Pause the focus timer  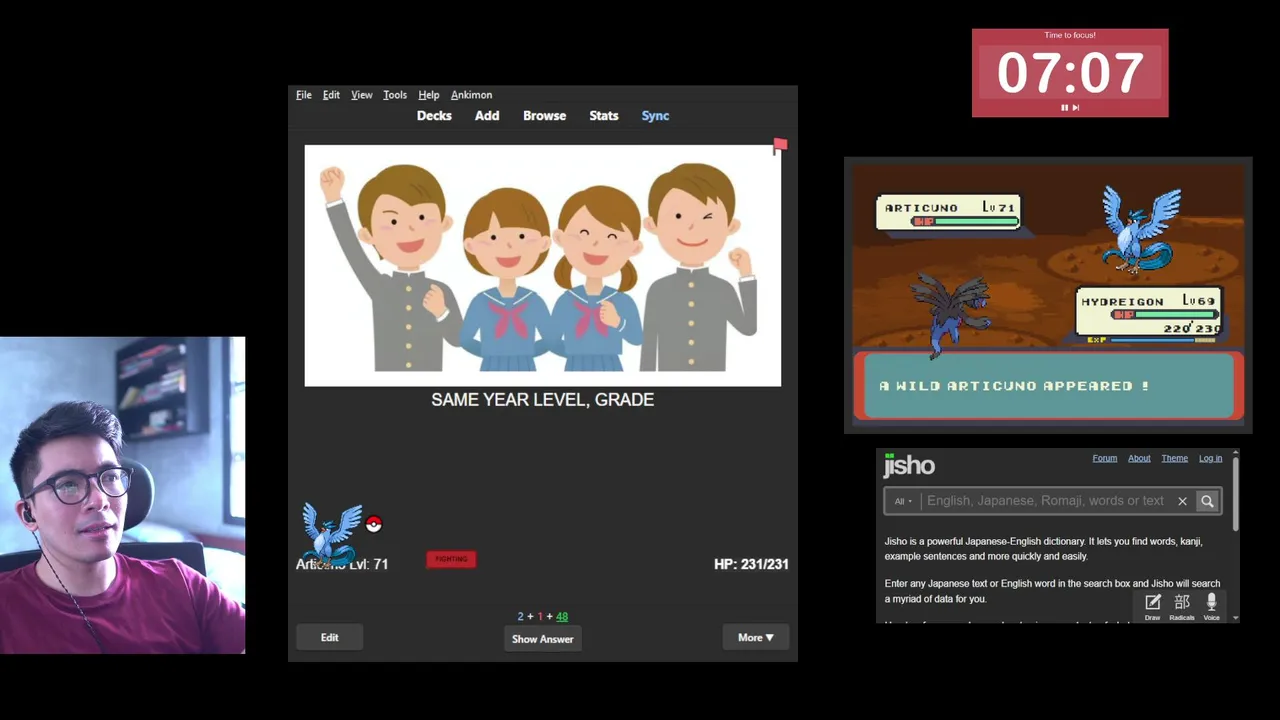(1065, 107)
